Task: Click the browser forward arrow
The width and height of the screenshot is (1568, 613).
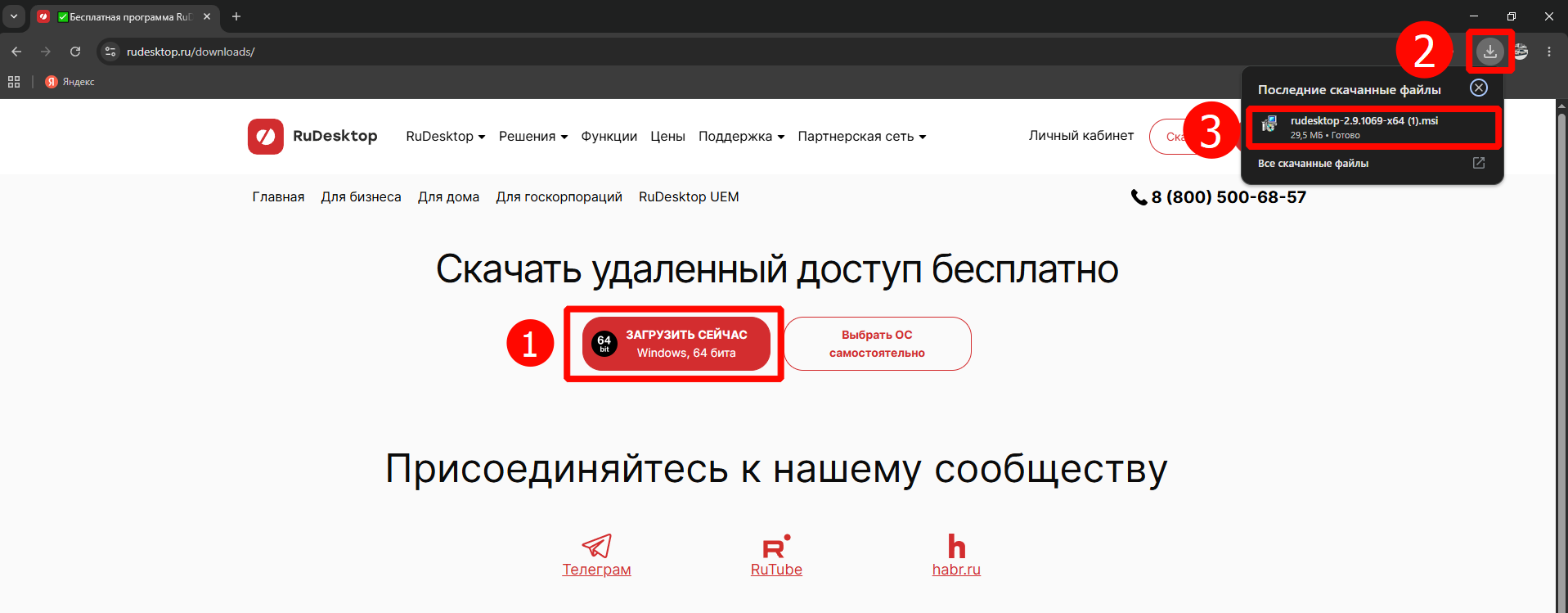Action: [x=46, y=52]
